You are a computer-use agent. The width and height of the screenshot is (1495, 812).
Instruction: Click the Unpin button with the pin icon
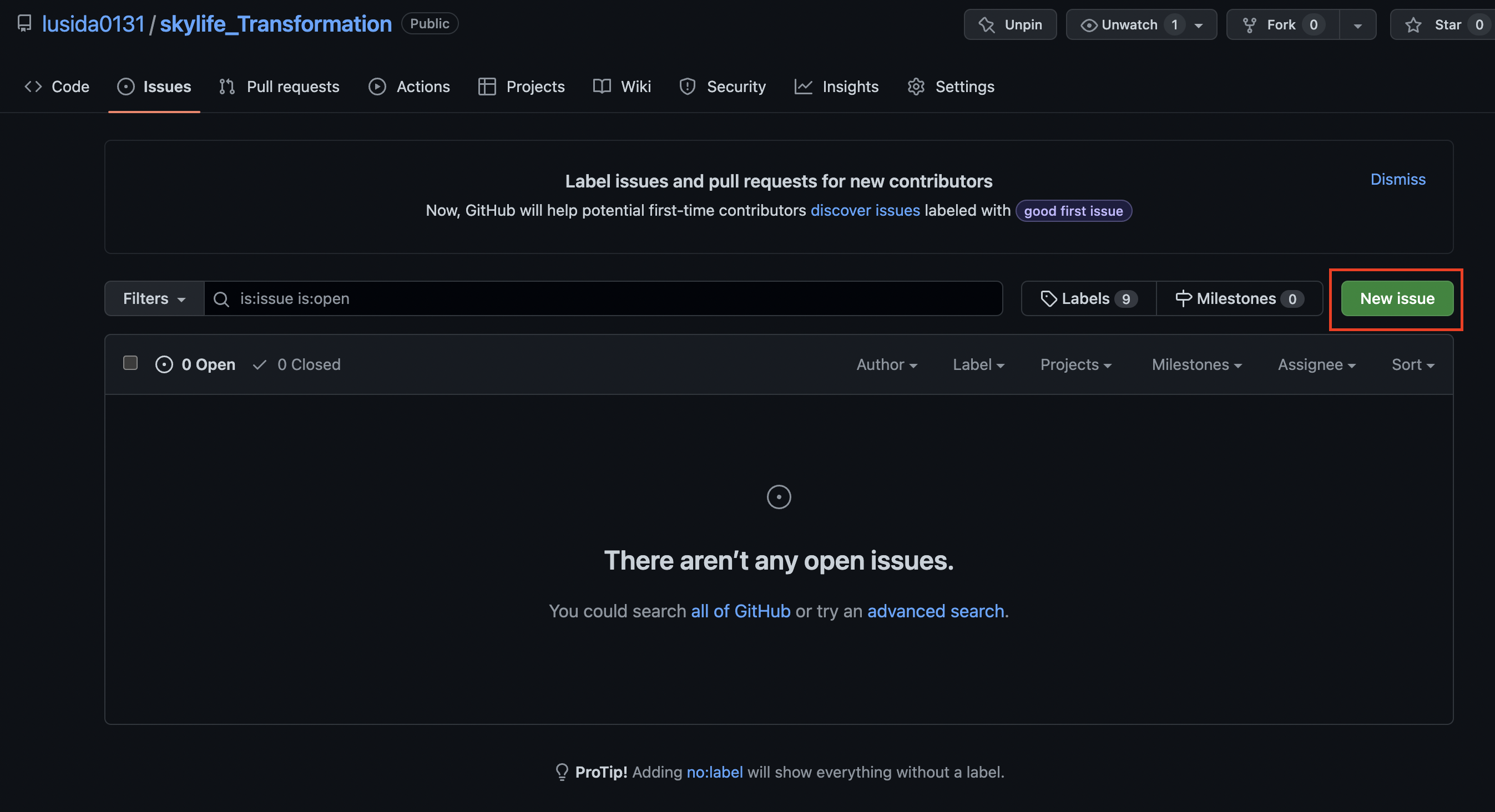[1010, 24]
